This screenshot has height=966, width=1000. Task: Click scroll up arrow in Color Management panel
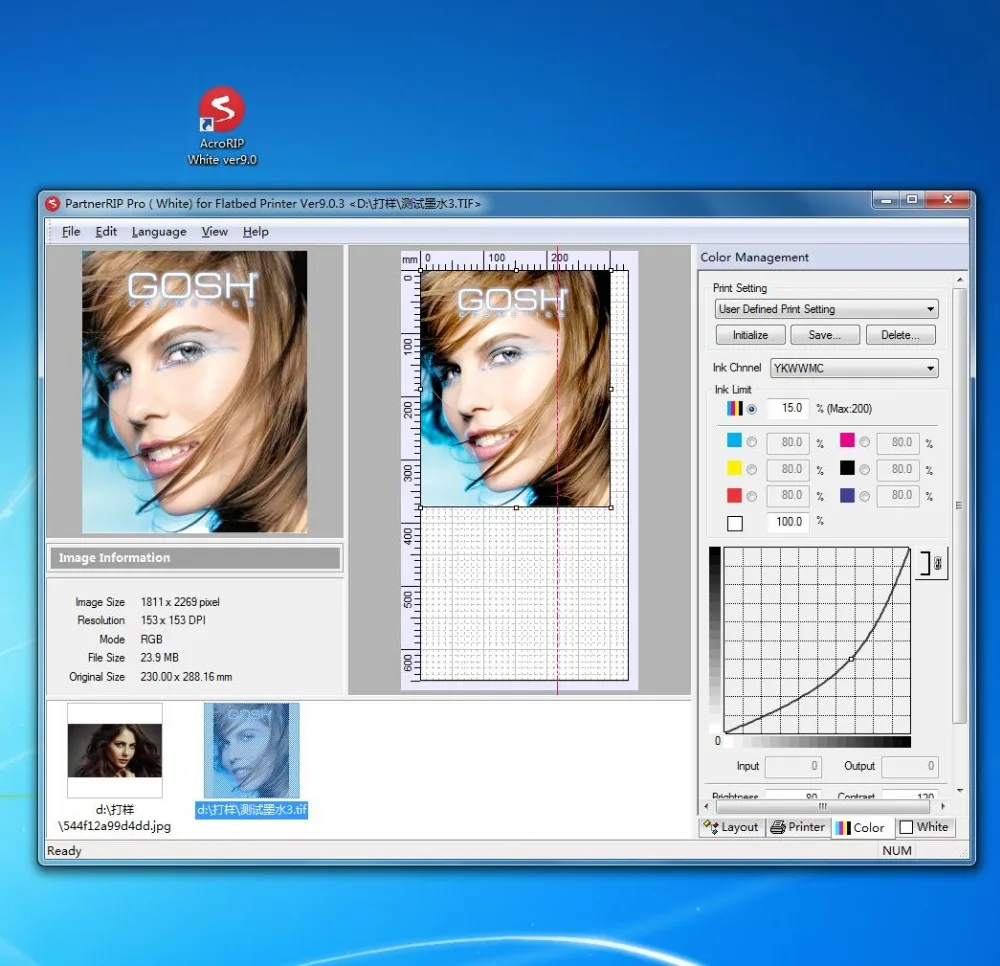(959, 280)
